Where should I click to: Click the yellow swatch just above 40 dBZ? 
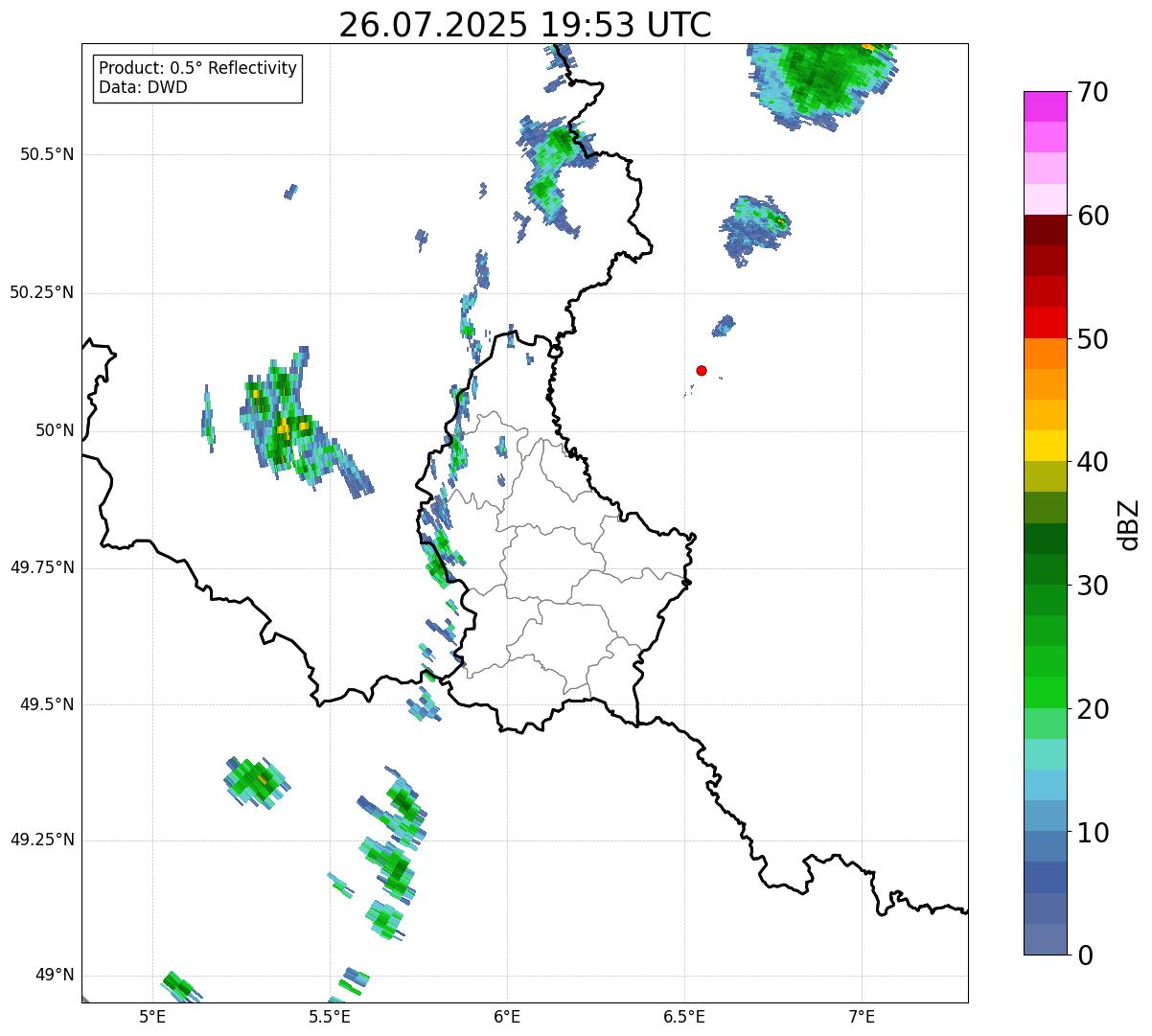[x=1046, y=446]
